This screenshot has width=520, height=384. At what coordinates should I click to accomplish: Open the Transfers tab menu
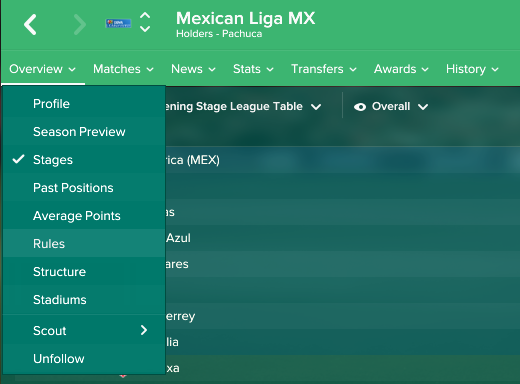click(324, 69)
